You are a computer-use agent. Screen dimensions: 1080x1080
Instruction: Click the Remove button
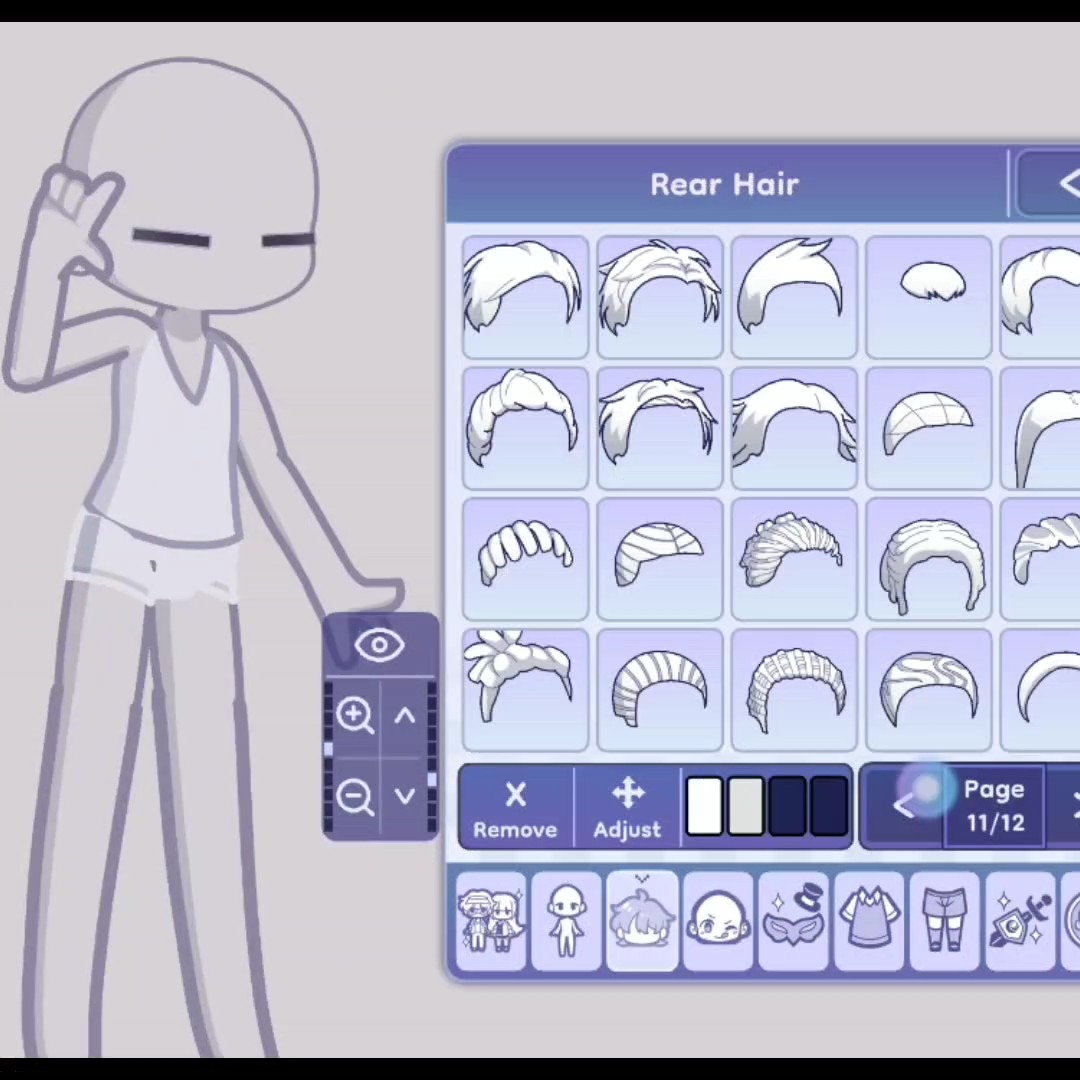point(515,809)
